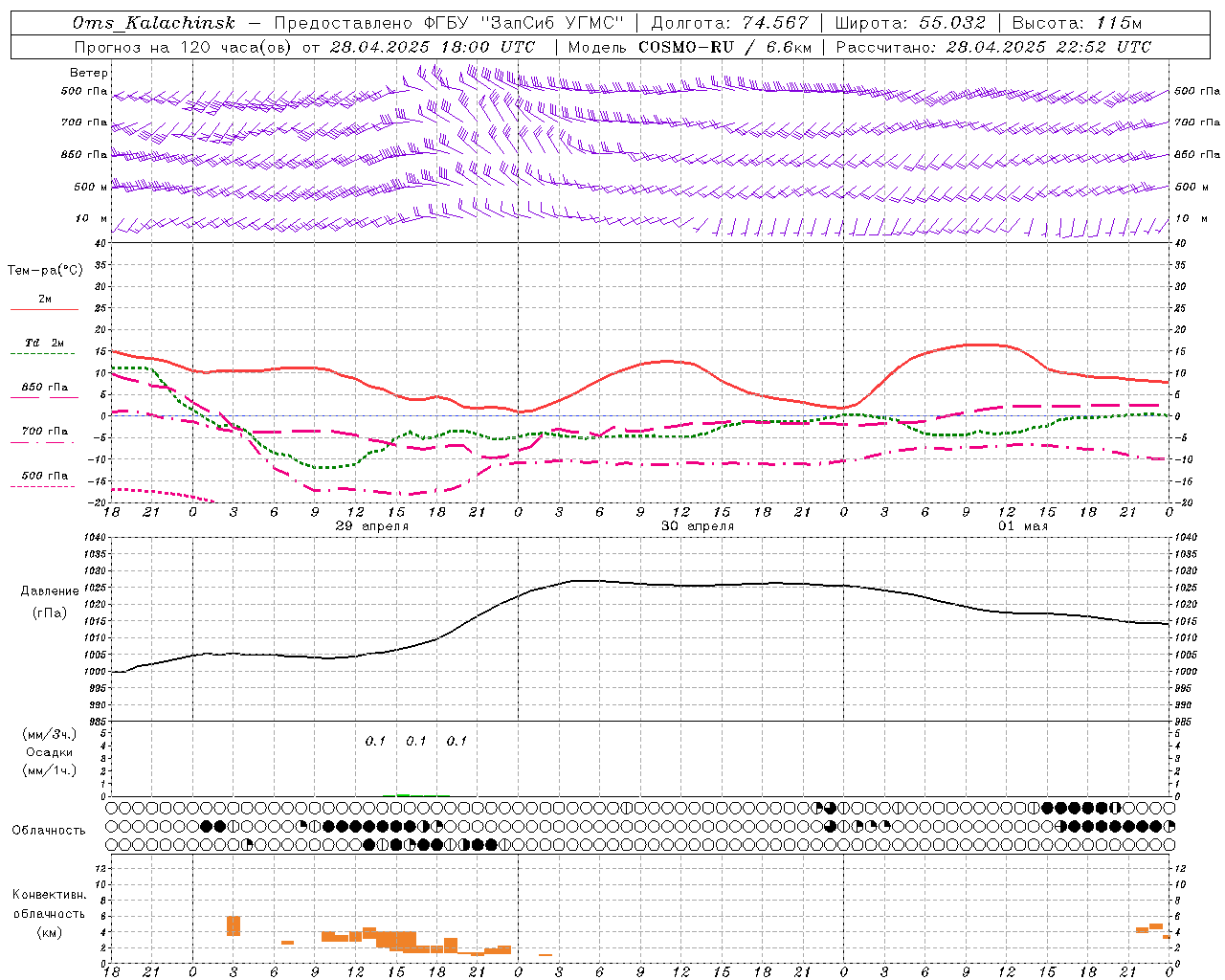Click the (гПа) unit label under Давление
The width and height of the screenshot is (1225, 980).
coord(50,613)
